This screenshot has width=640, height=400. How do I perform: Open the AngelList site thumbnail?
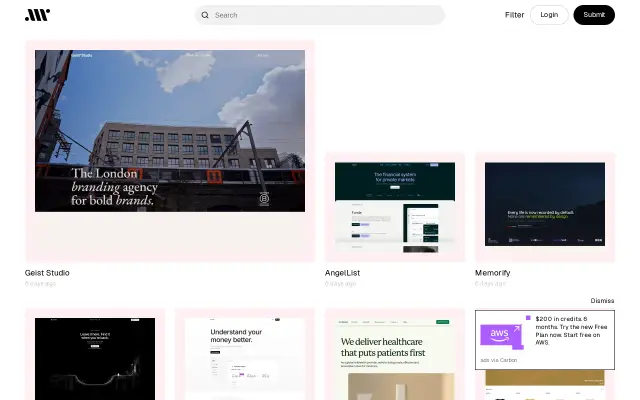395,207
